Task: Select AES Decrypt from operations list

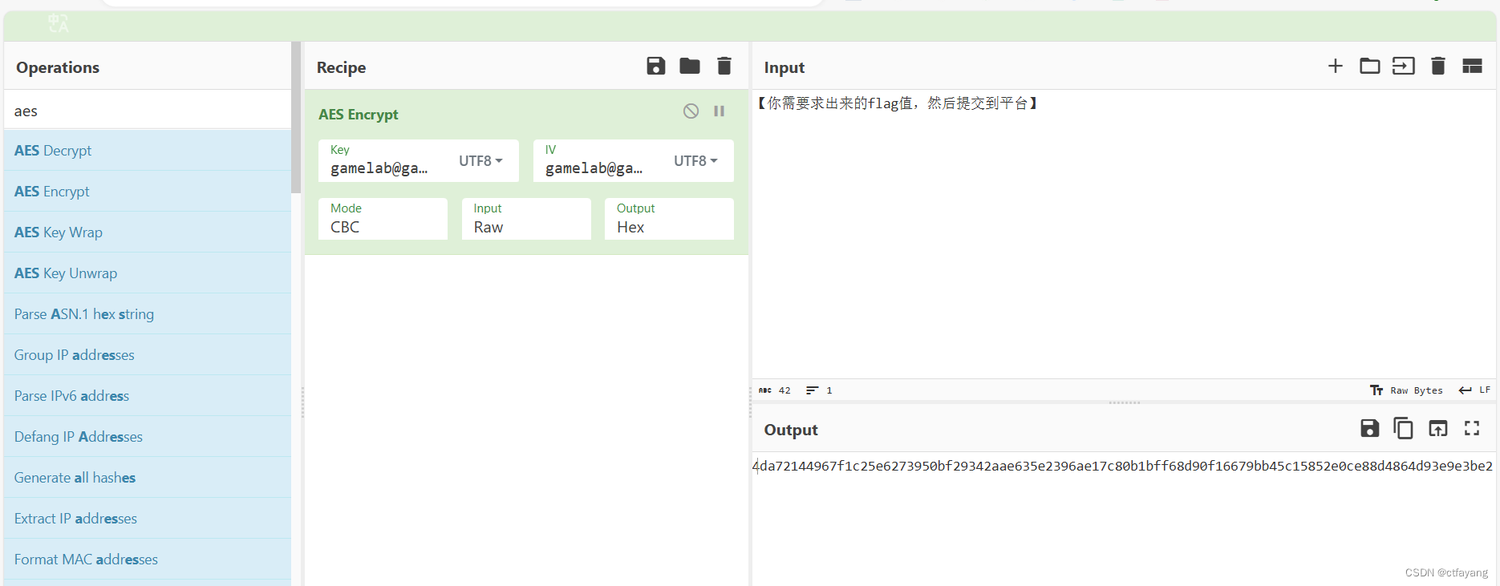Action: coord(53,151)
